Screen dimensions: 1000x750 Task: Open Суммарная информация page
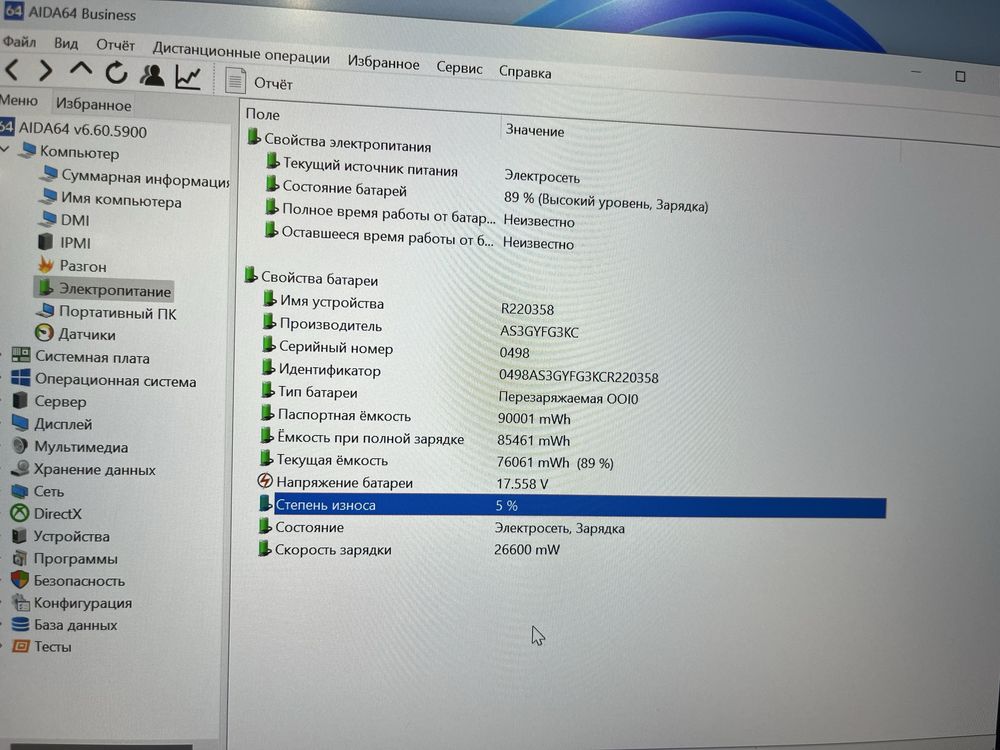point(135,177)
